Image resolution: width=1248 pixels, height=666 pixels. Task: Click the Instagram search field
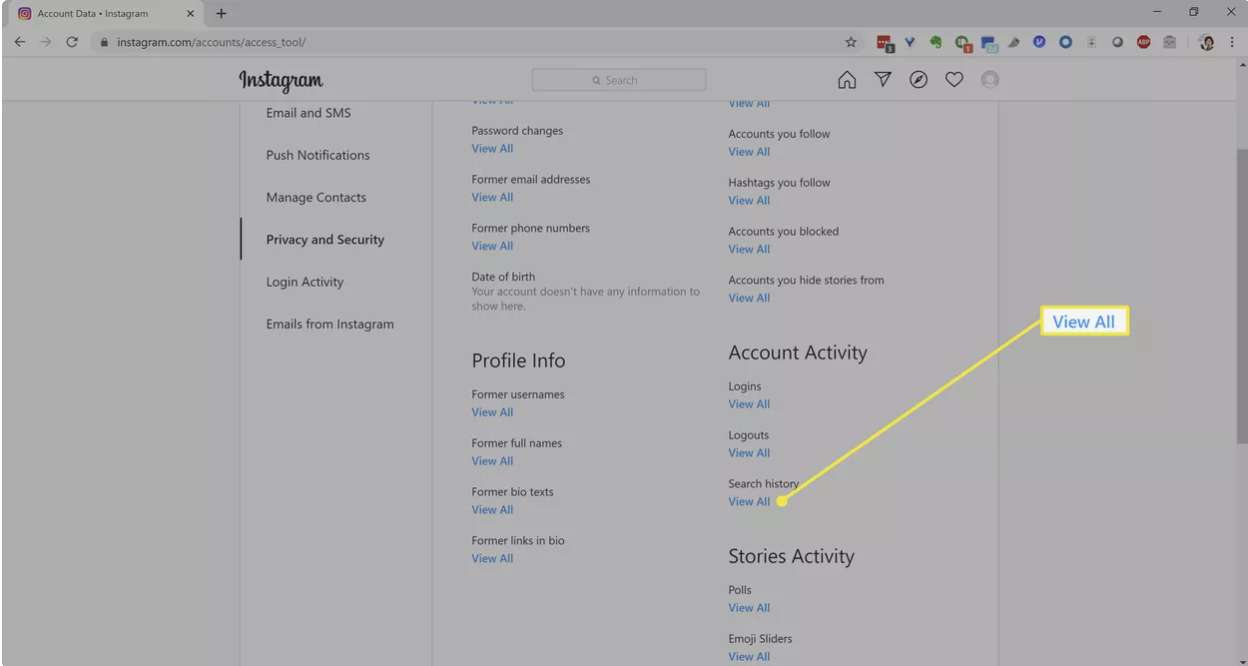(x=619, y=80)
